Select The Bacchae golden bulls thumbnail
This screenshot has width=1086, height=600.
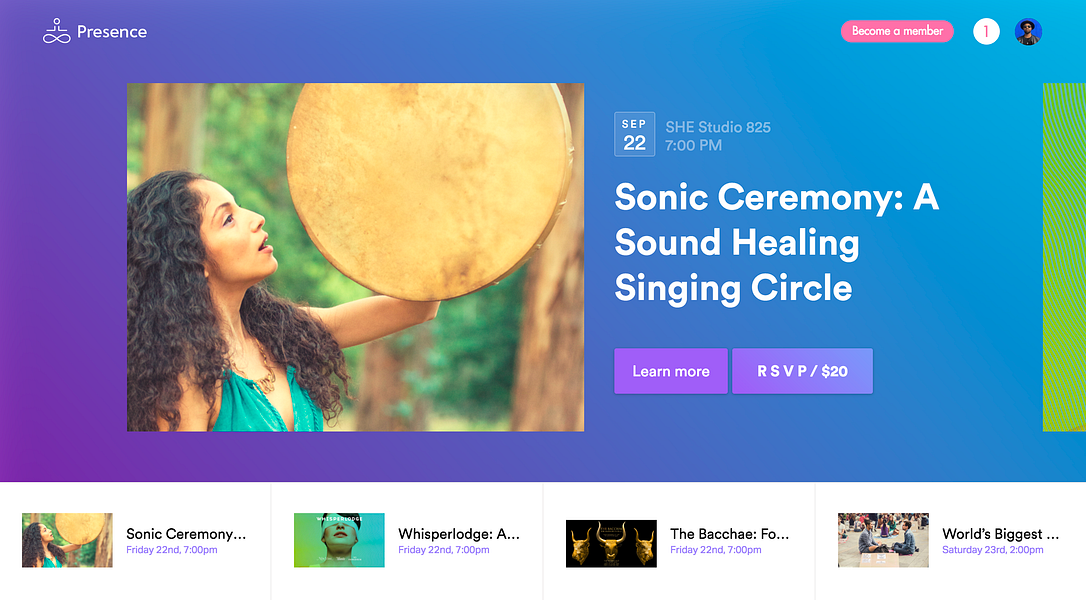point(611,544)
